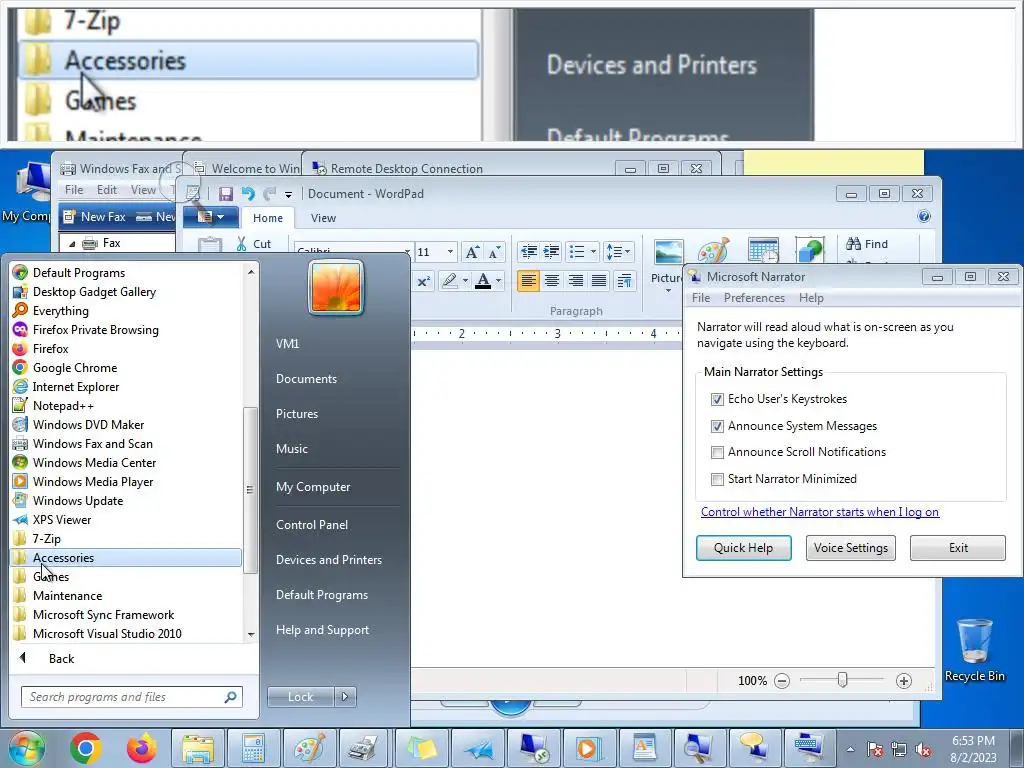Expand shutdown options arrow next to Lock
This screenshot has width=1024, height=768.
click(x=345, y=697)
